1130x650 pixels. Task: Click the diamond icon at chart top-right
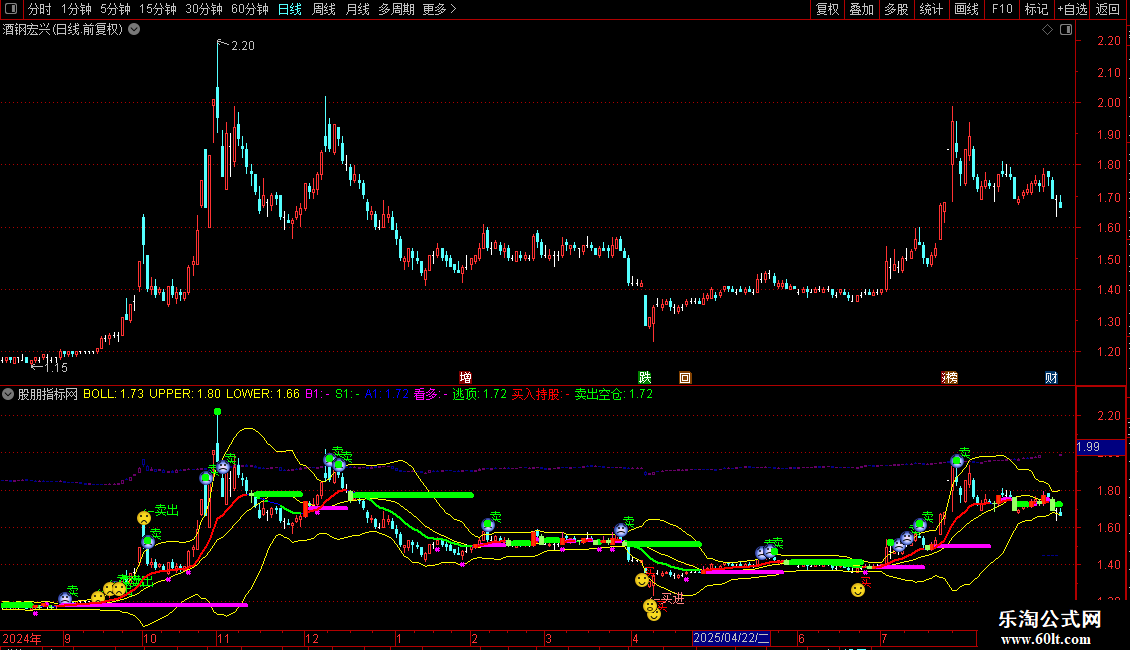(x=1047, y=30)
